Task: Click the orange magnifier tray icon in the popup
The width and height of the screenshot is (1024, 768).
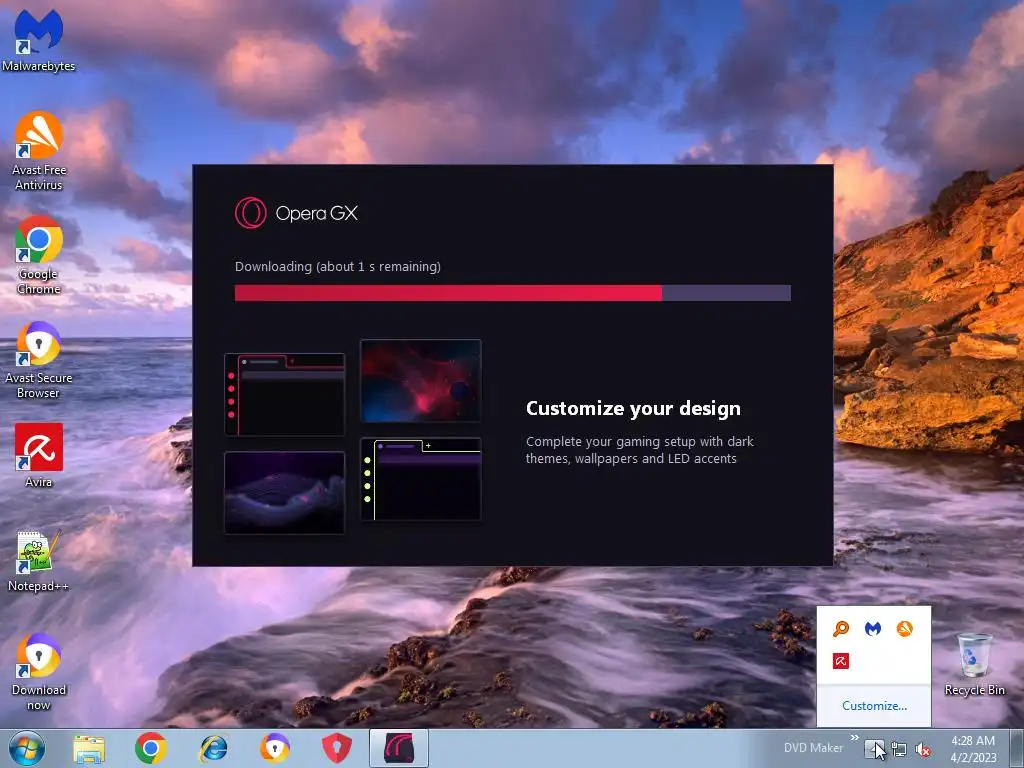Action: click(x=841, y=628)
